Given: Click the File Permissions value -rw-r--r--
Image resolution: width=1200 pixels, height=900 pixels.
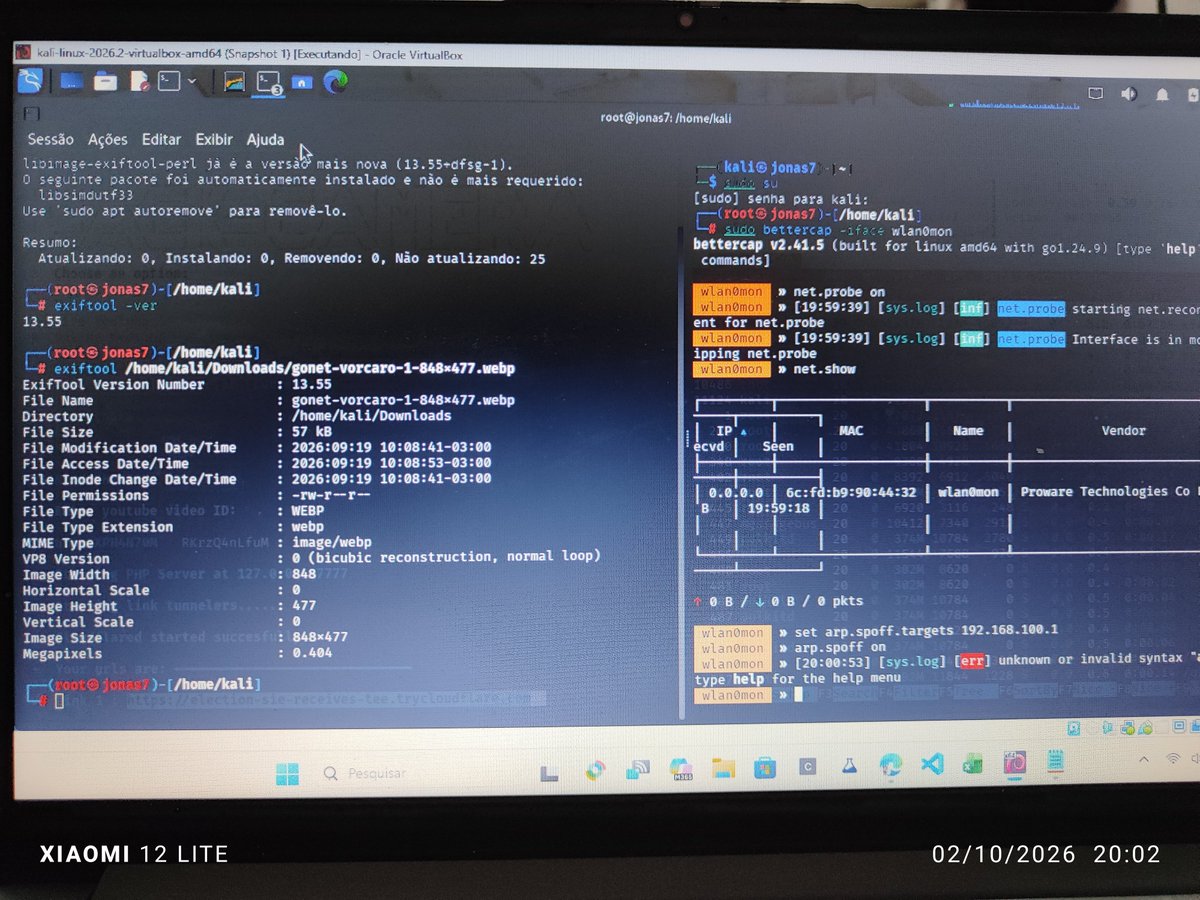Looking at the screenshot, I should (x=331, y=495).
